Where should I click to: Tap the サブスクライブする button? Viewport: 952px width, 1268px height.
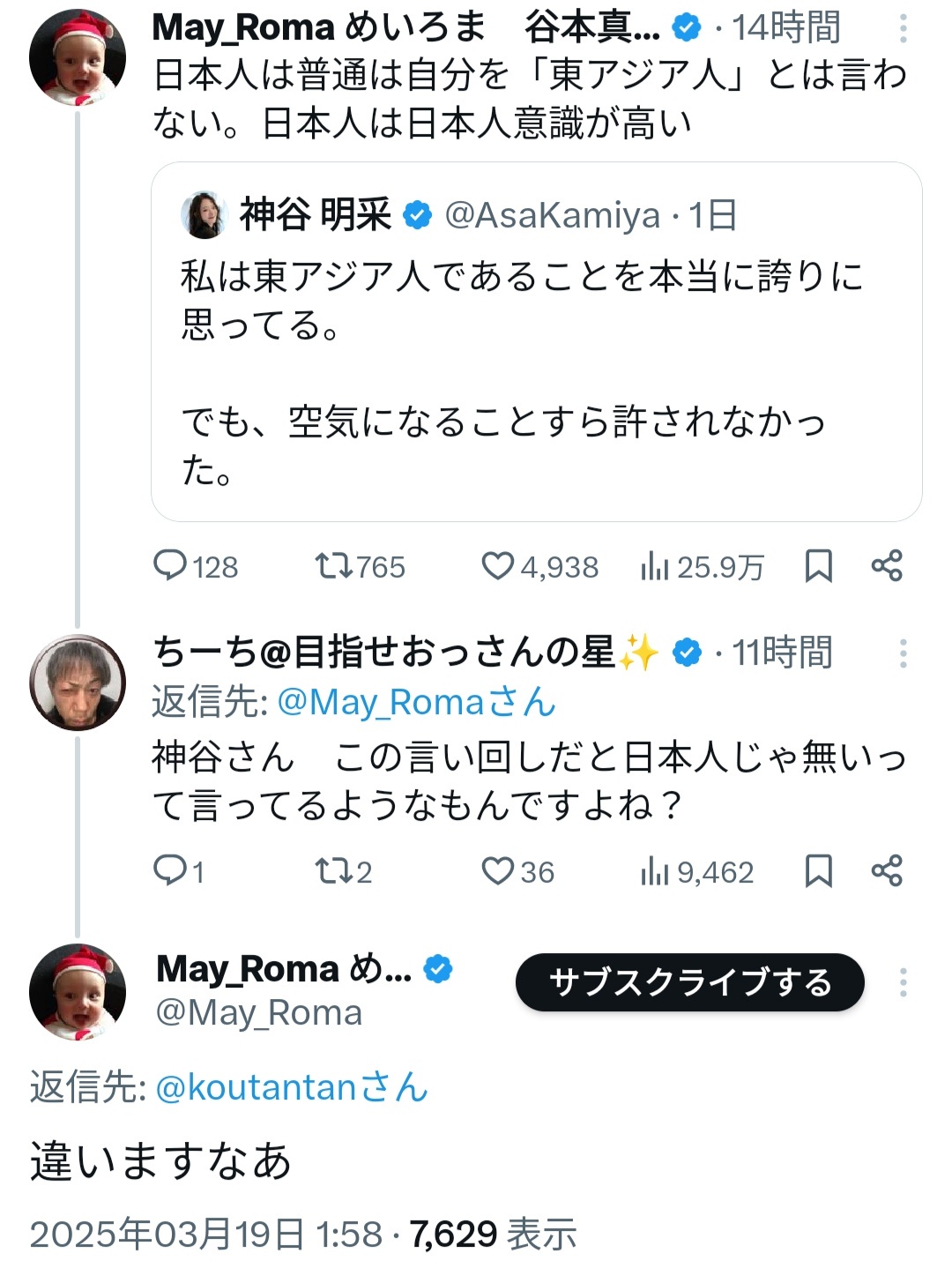689,982
